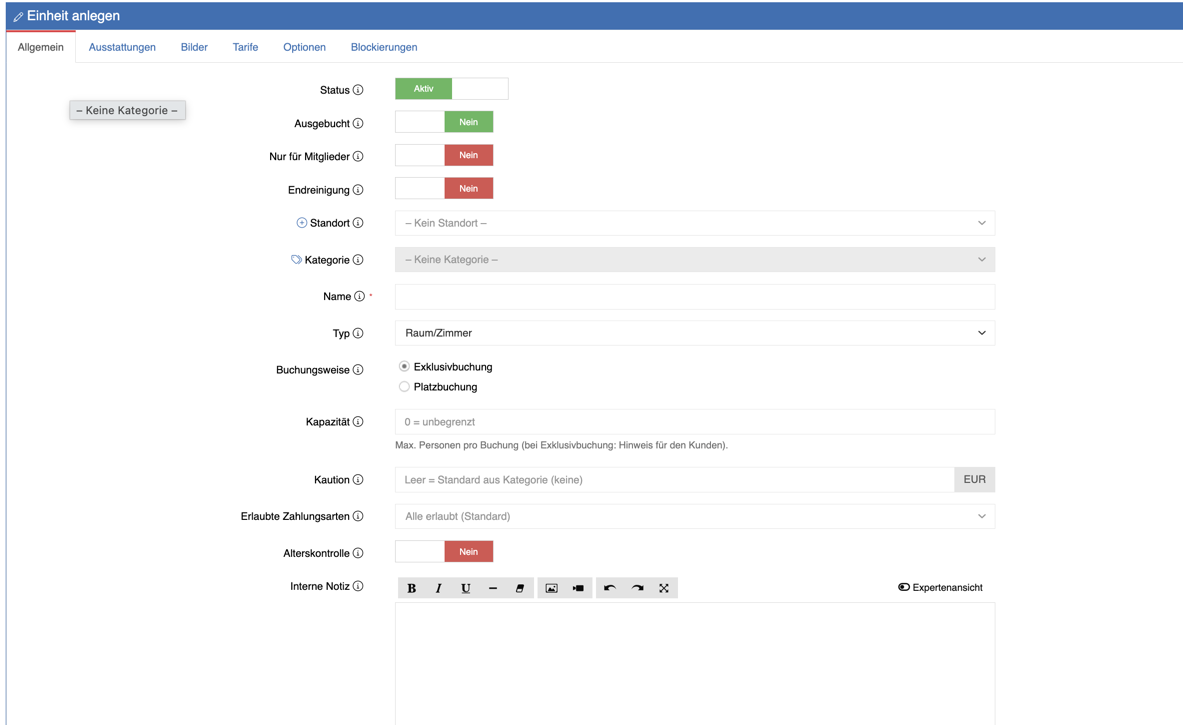Viewport: 1183px width, 725px height.
Task: Click info icon next to Standort
Action: click(358, 223)
